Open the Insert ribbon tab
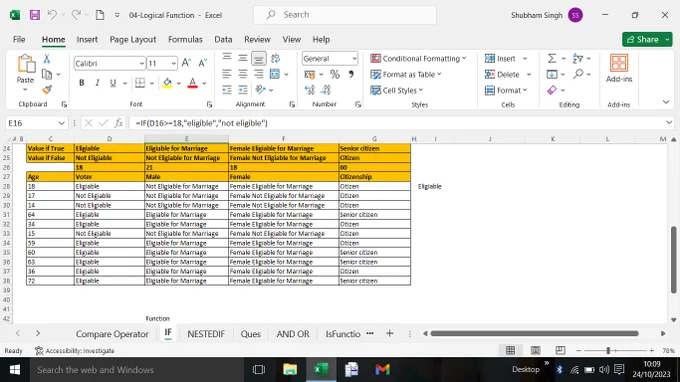 tap(87, 39)
